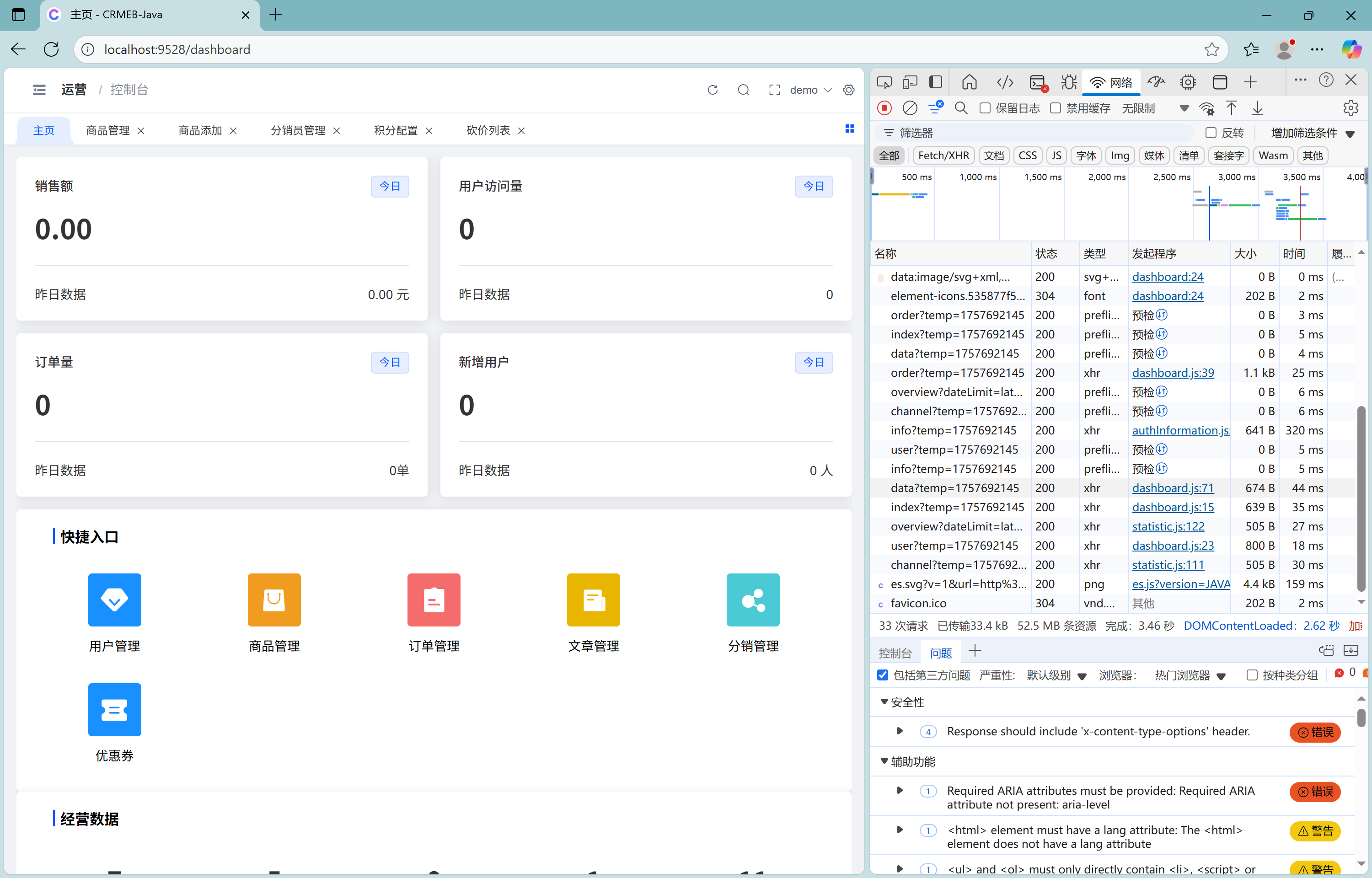This screenshot has width=1372, height=878.
Task: Check the 反转 filter checkbox
Action: (x=1211, y=133)
